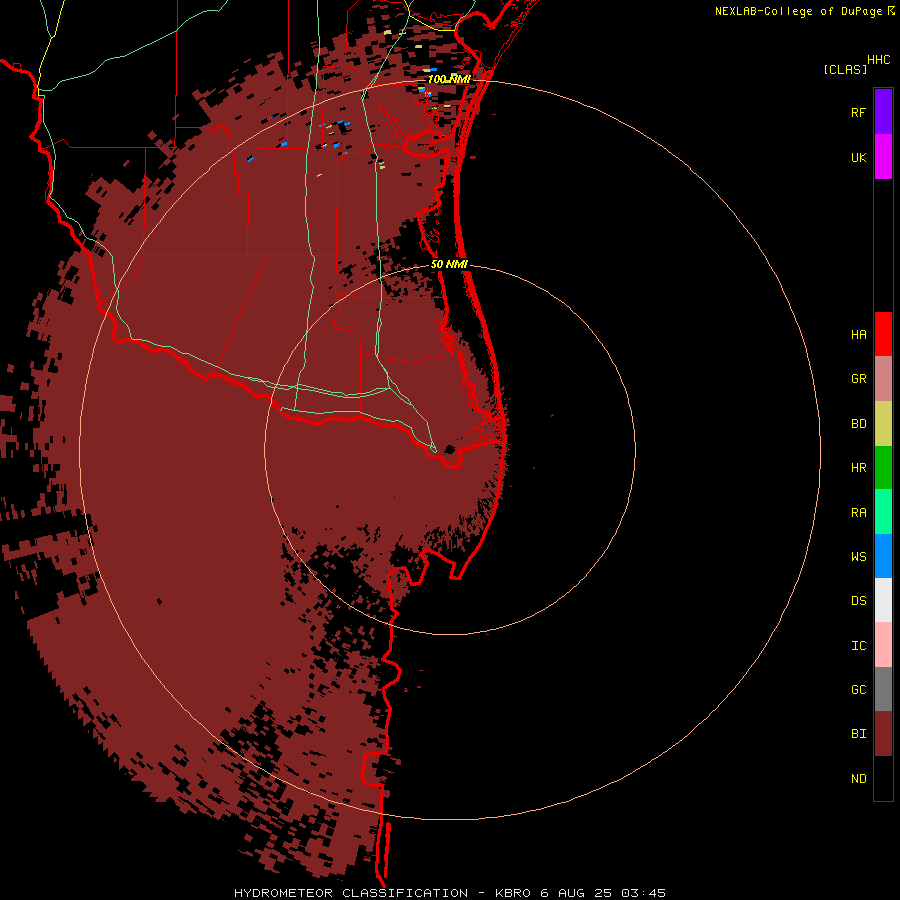Click the 03:45 timestamp

point(645,893)
